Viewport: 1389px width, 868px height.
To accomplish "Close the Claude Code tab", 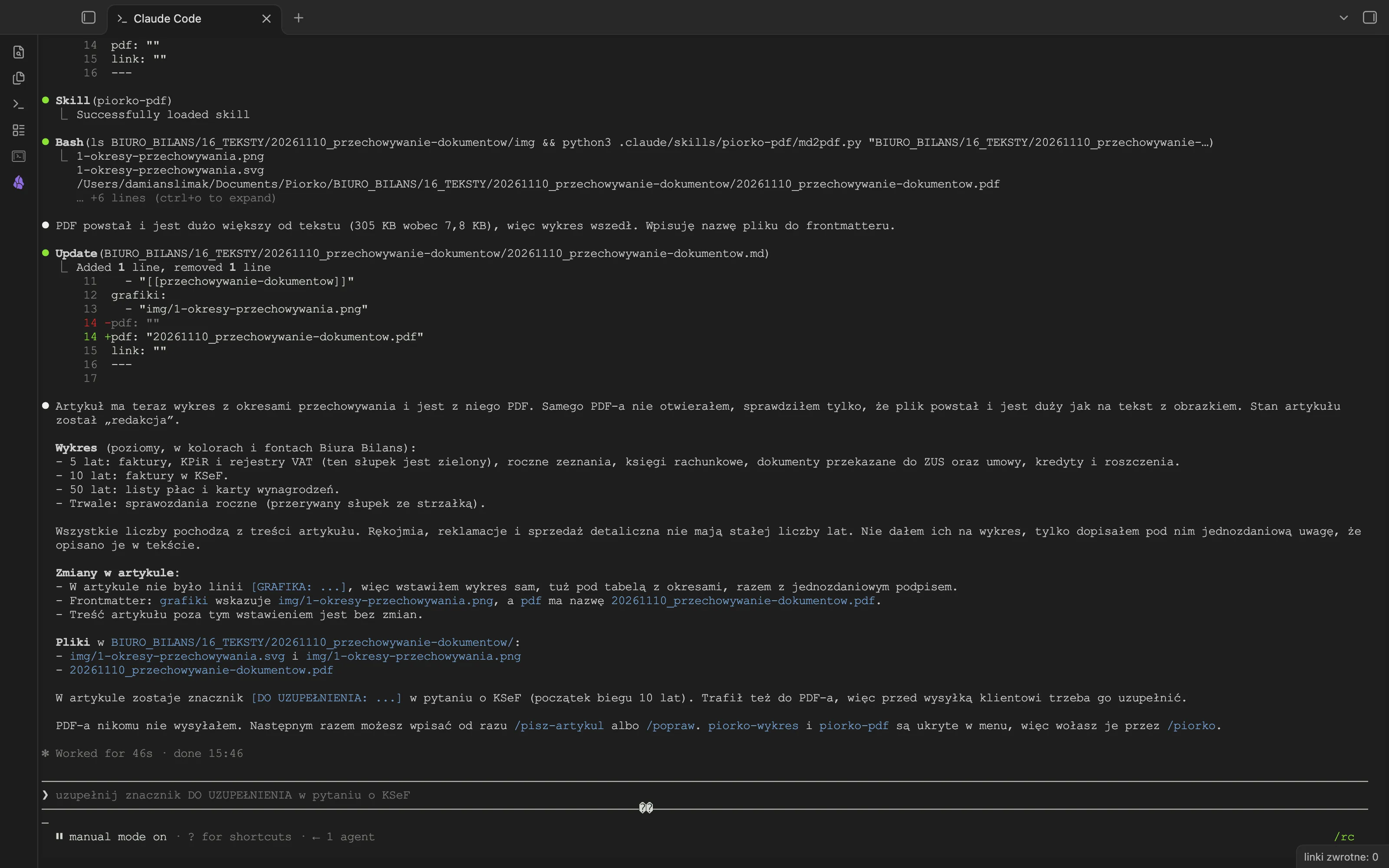I will pos(267,18).
